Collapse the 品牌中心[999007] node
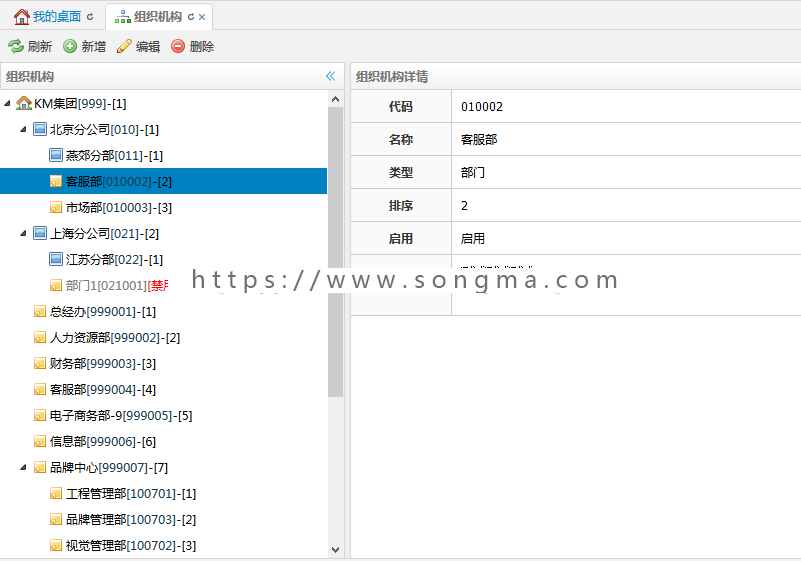Viewport: 801px width, 561px height. point(23,468)
